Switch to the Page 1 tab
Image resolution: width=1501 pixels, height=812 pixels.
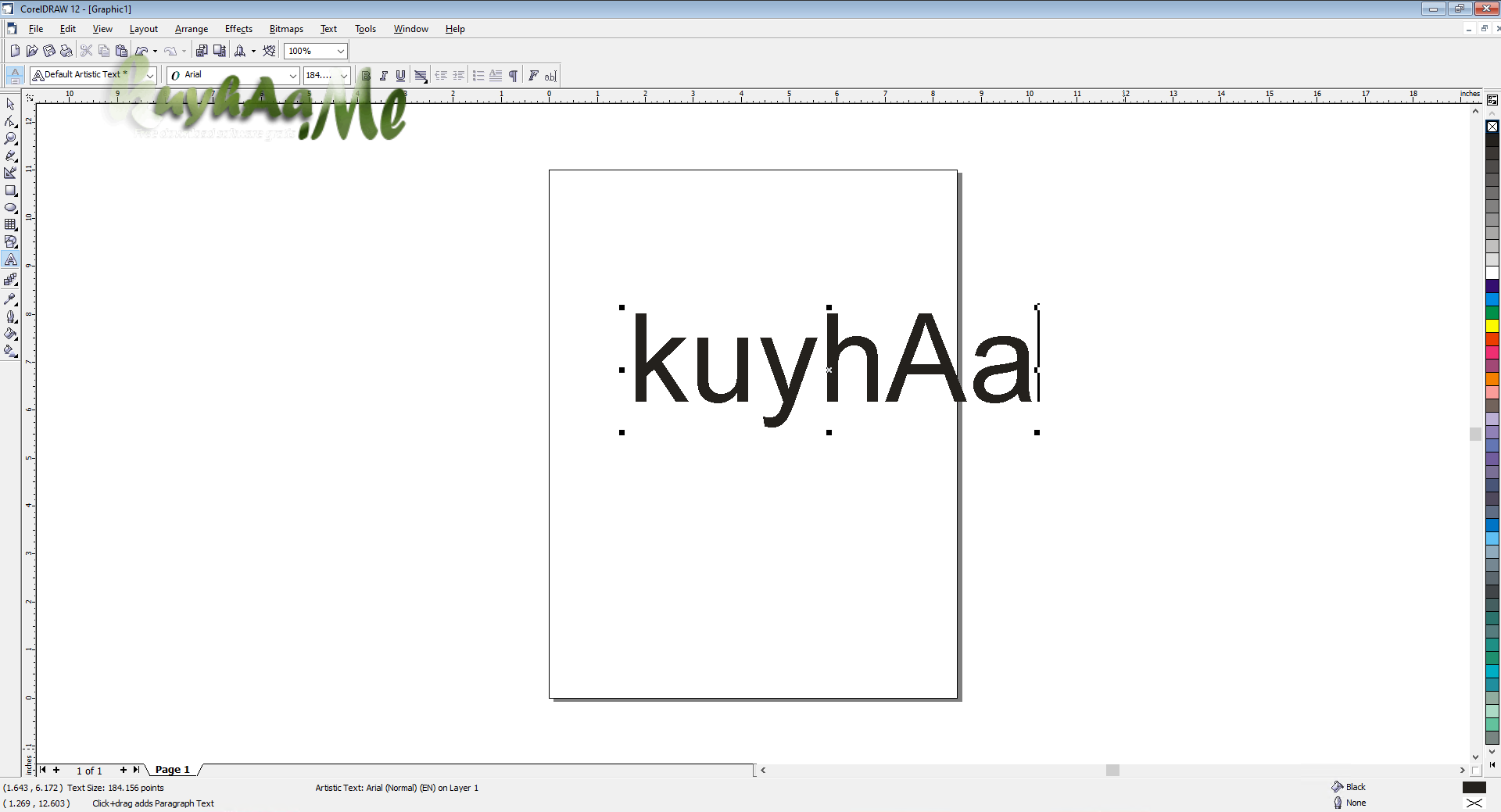(x=172, y=770)
